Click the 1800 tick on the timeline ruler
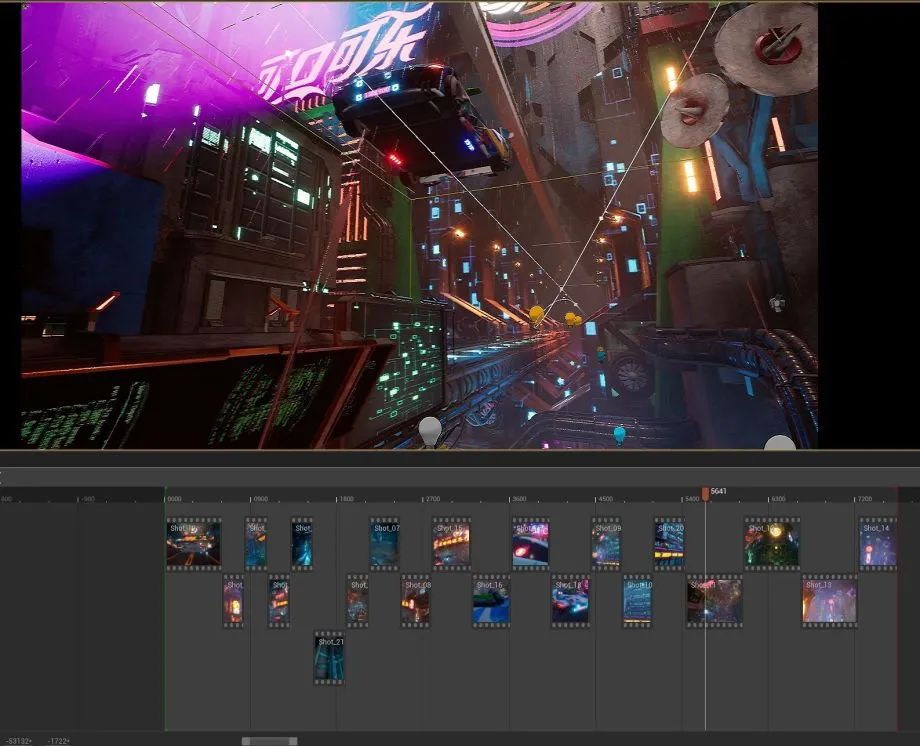The width and height of the screenshot is (920, 746). coord(347,499)
